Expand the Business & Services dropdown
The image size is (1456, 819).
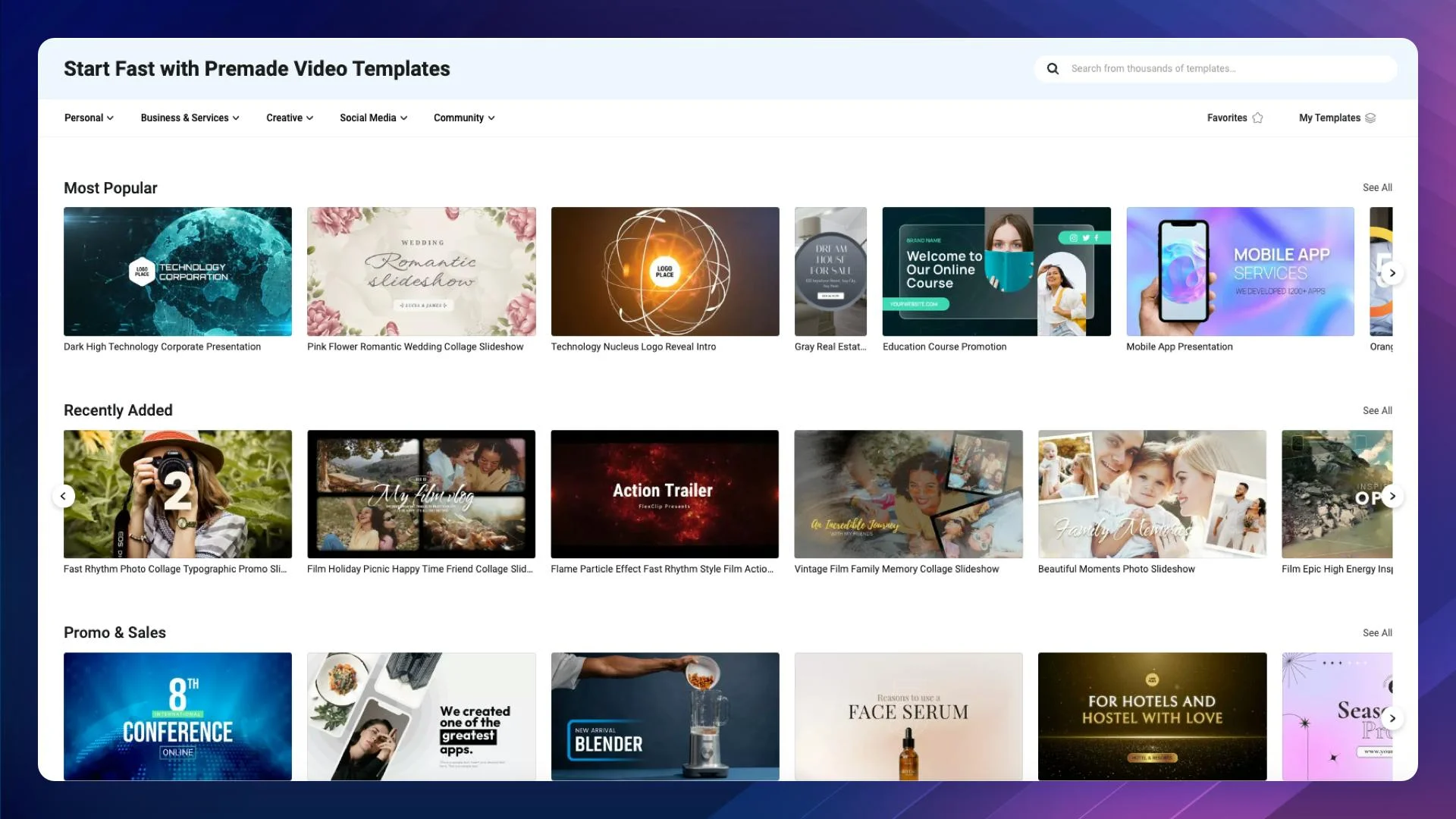[190, 118]
